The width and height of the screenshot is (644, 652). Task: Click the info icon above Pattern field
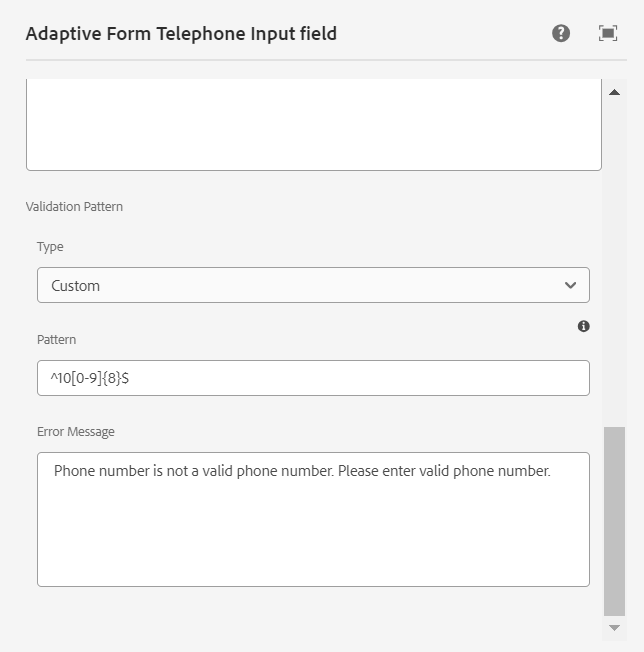click(584, 326)
